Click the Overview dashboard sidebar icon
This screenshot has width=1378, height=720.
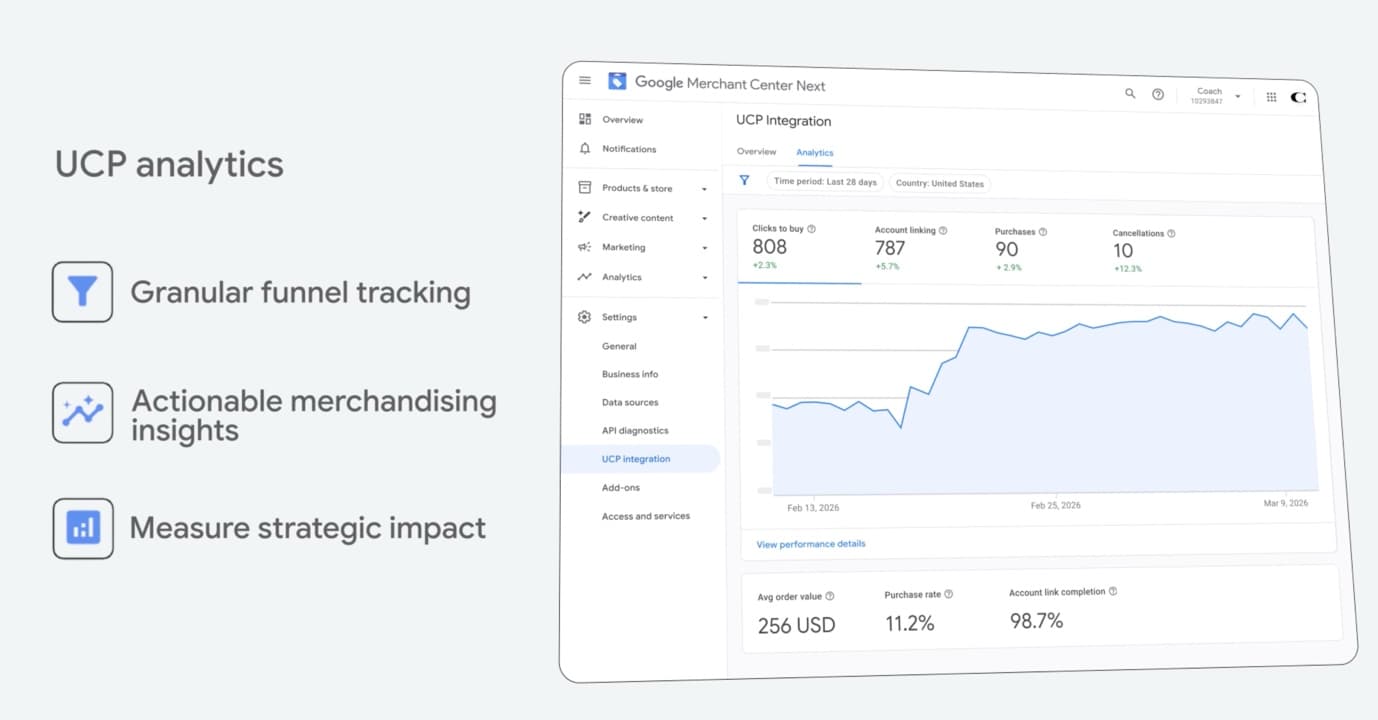click(x=585, y=119)
